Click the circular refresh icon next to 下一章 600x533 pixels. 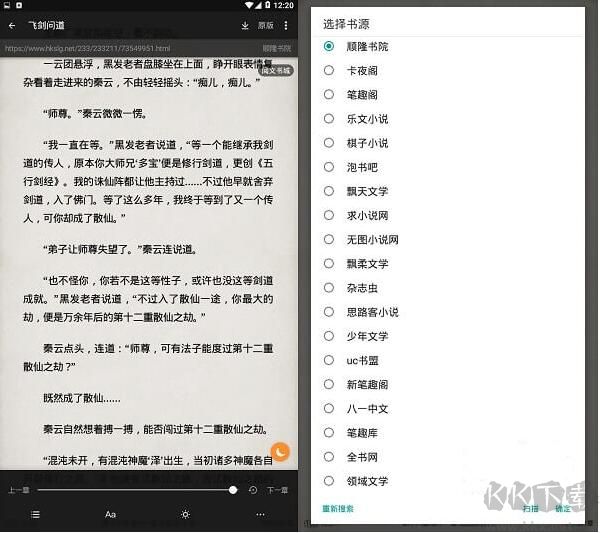pos(253,490)
